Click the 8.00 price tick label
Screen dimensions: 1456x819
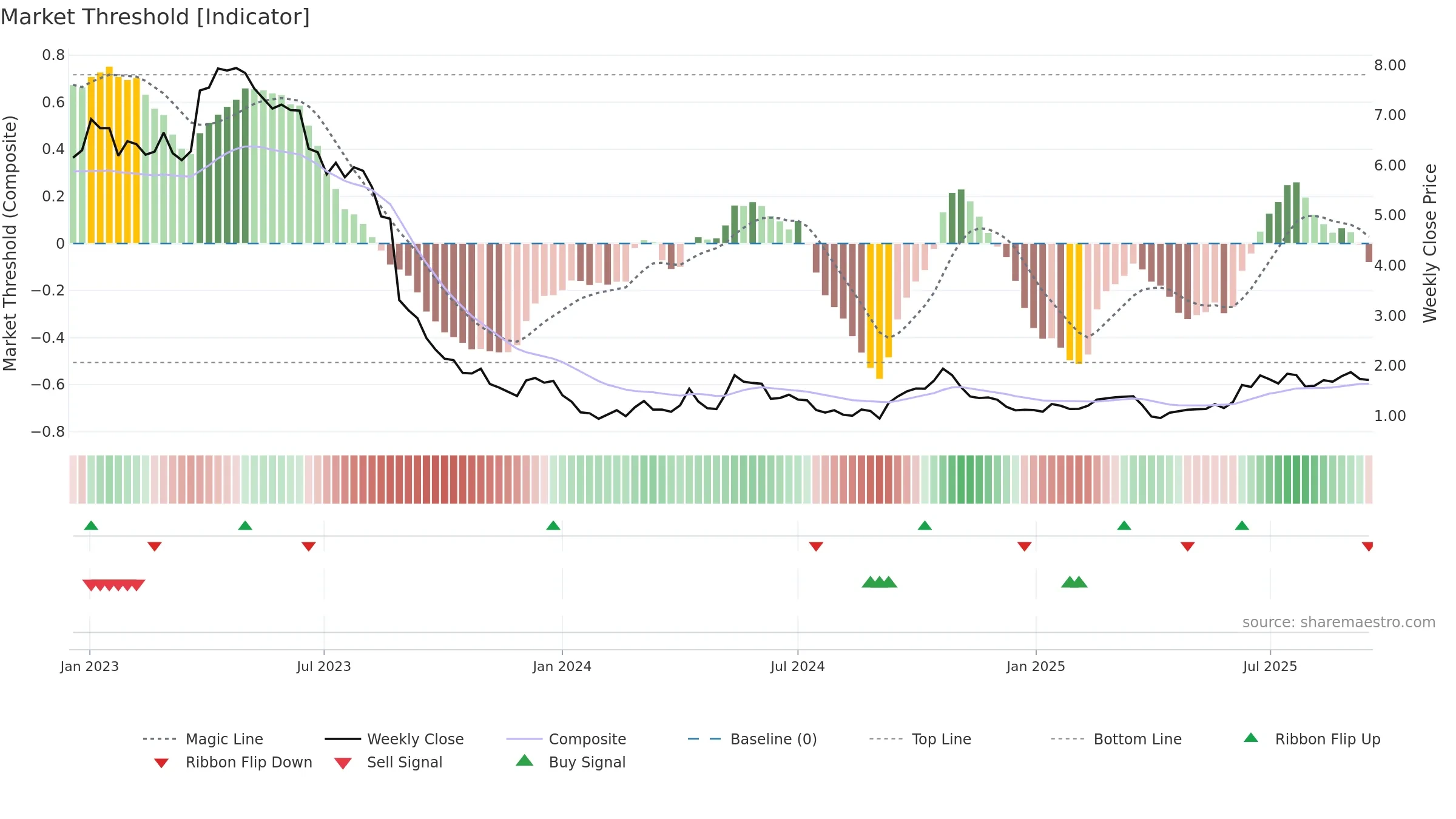click(1390, 65)
